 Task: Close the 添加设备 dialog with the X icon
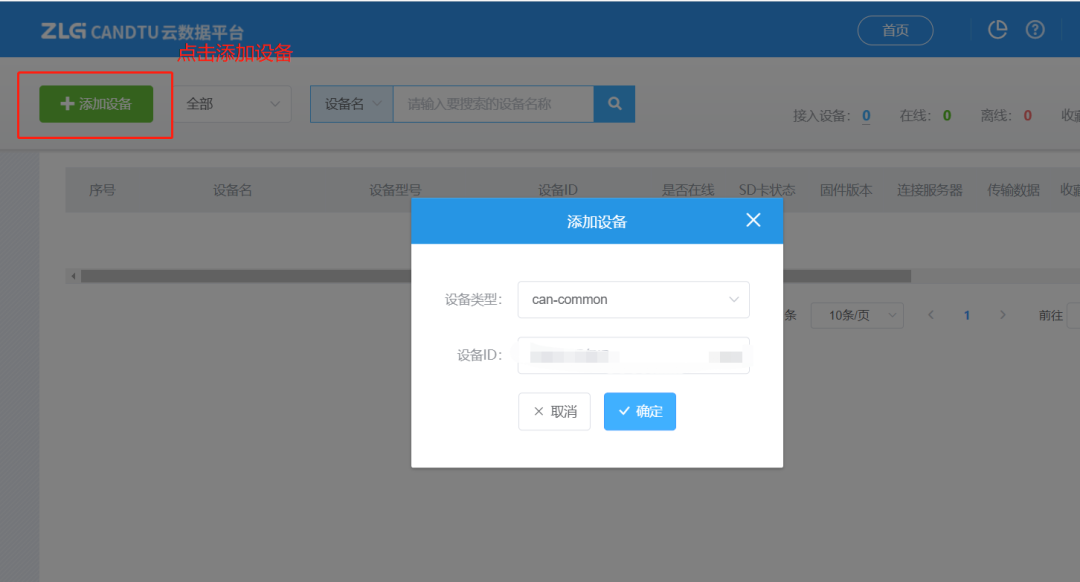point(753,220)
